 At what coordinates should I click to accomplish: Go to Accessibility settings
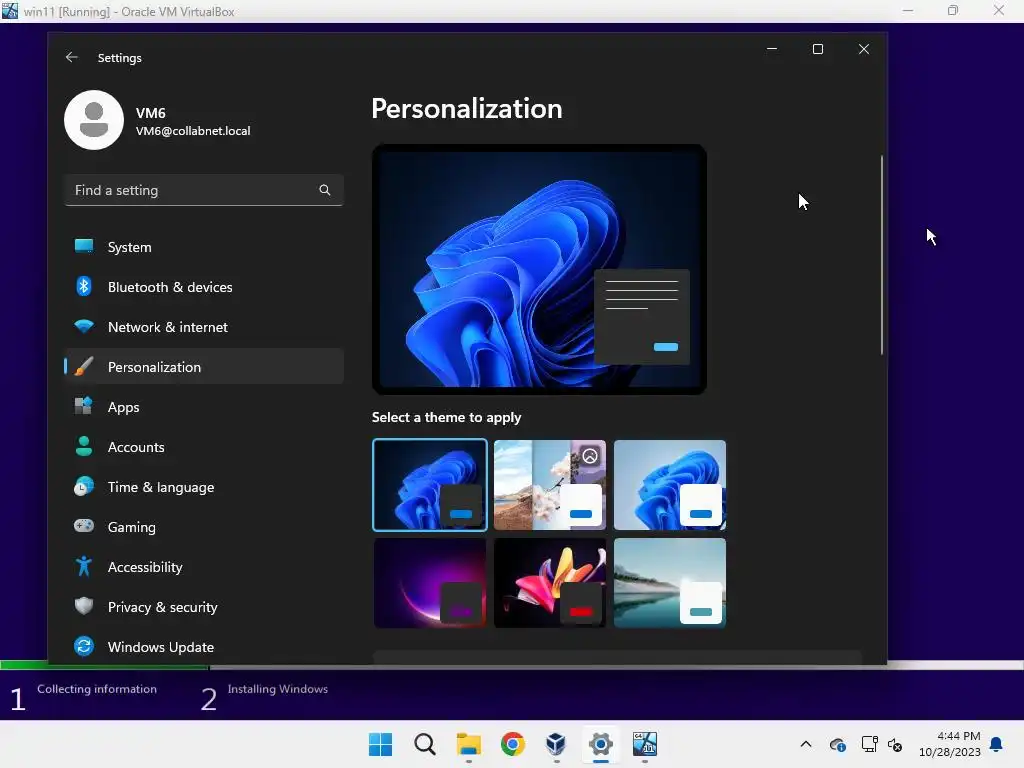[204, 567]
